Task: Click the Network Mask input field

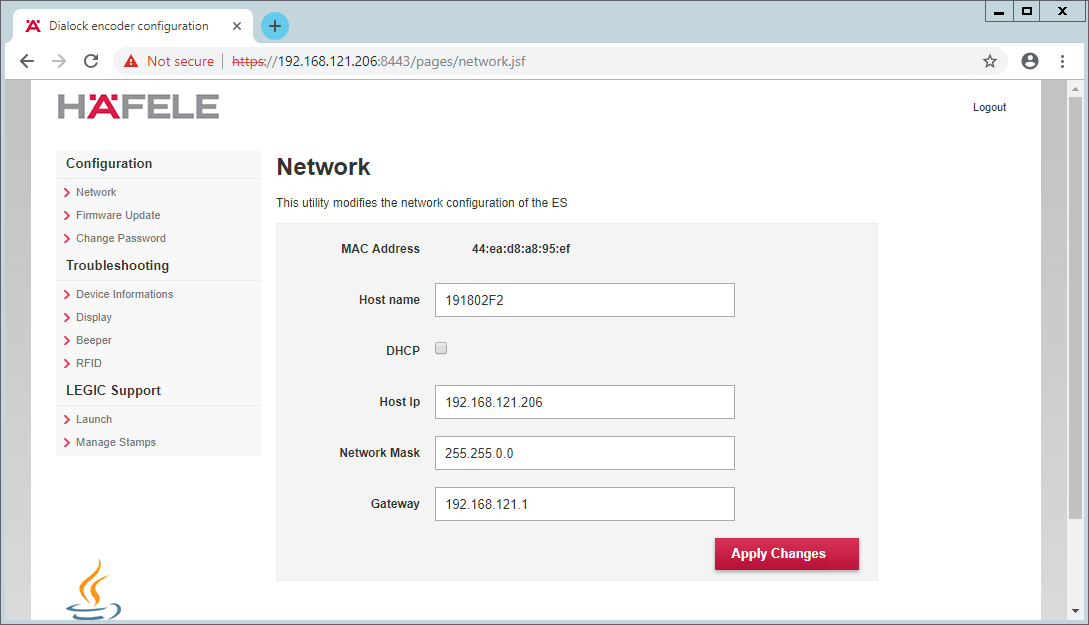Action: click(x=585, y=453)
